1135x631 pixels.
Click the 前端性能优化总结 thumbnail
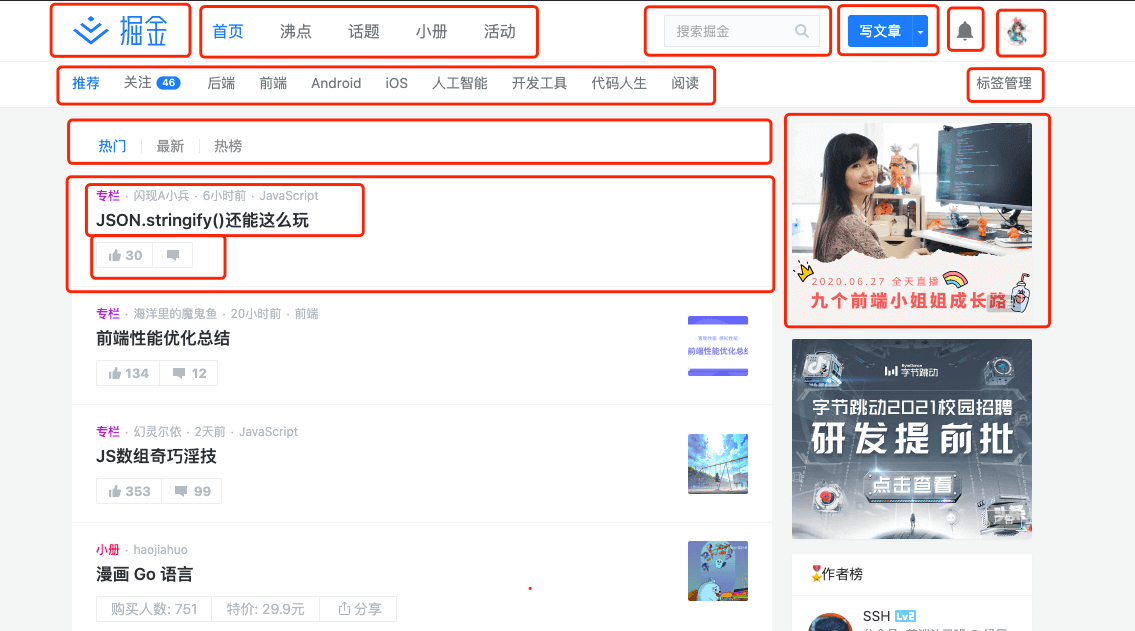pos(717,346)
